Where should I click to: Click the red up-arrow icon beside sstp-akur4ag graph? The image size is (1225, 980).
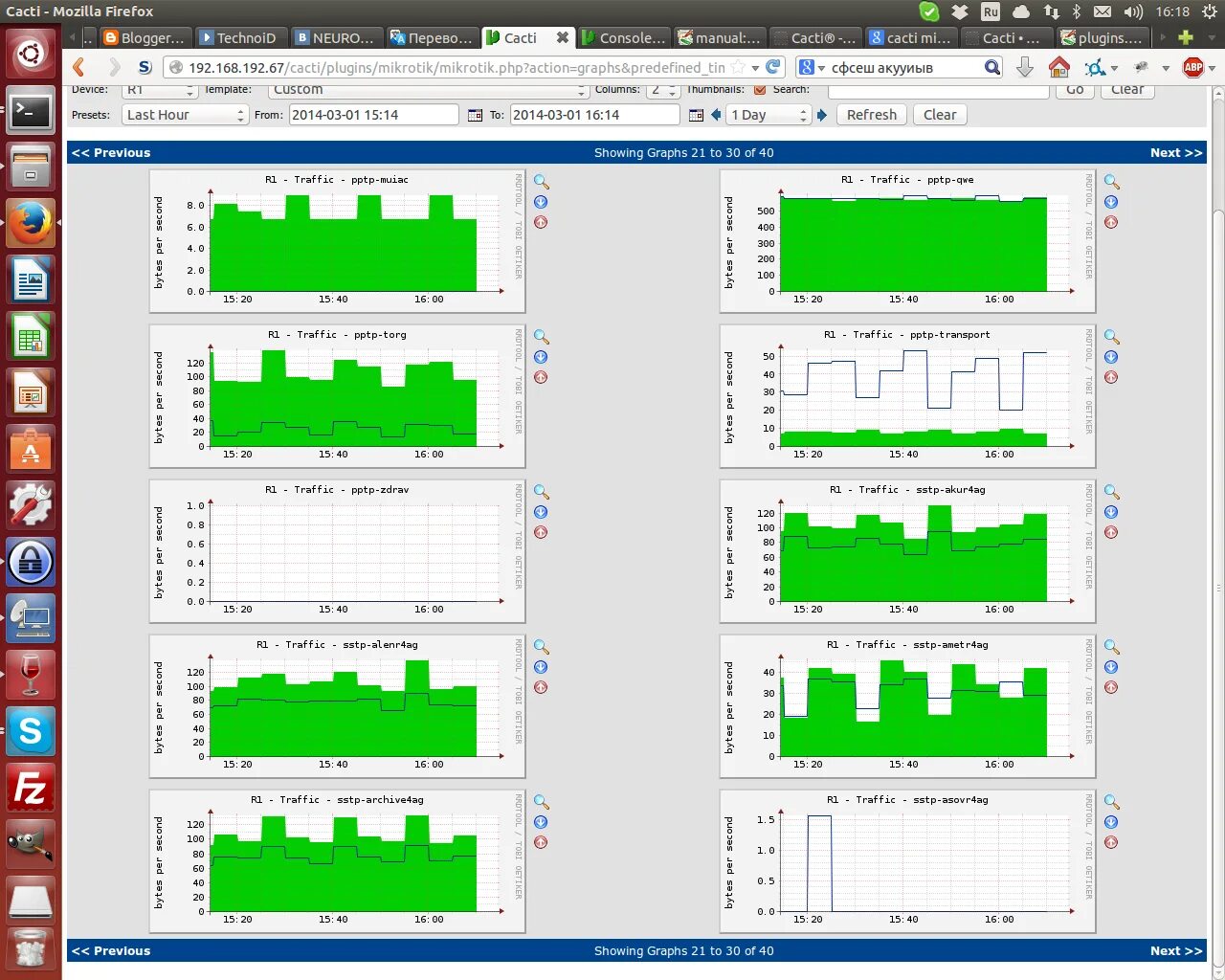coord(1111,532)
